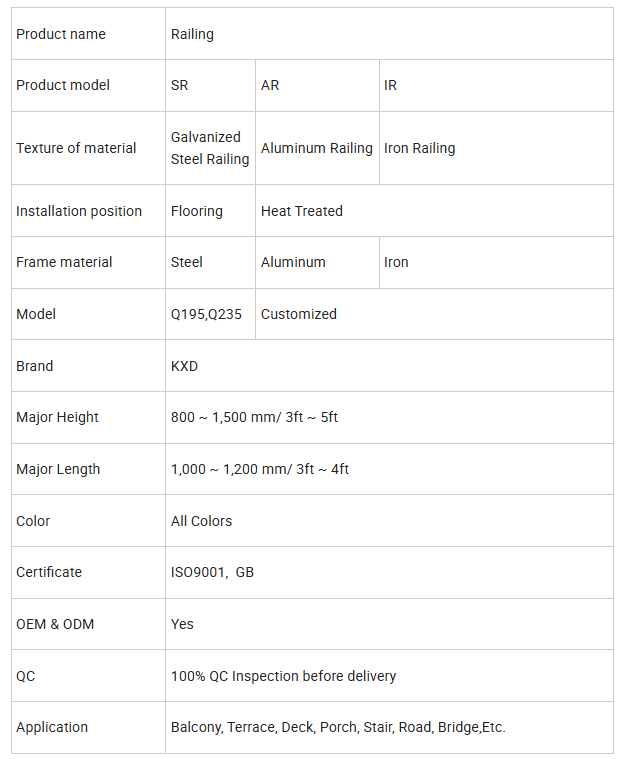Click the "Heat Treated" cell
620x759 pixels.
302,211
